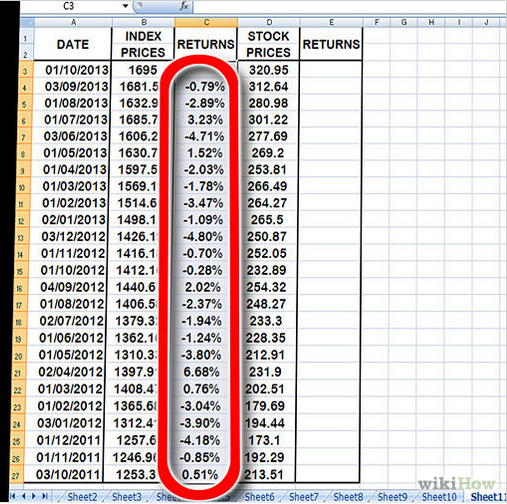Click the fx insert function icon
This screenshot has width=507, height=504.
click(184, 6)
